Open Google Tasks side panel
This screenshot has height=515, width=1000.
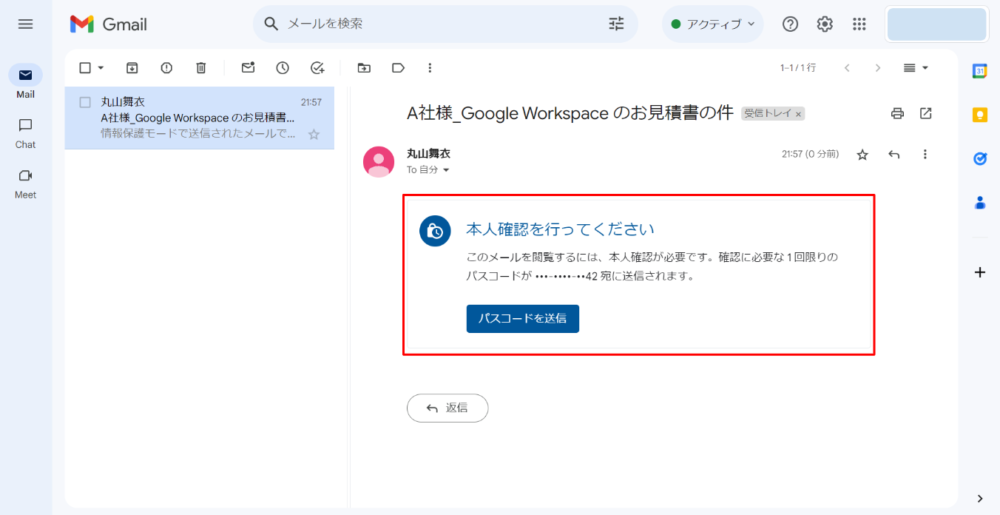click(x=980, y=159)
